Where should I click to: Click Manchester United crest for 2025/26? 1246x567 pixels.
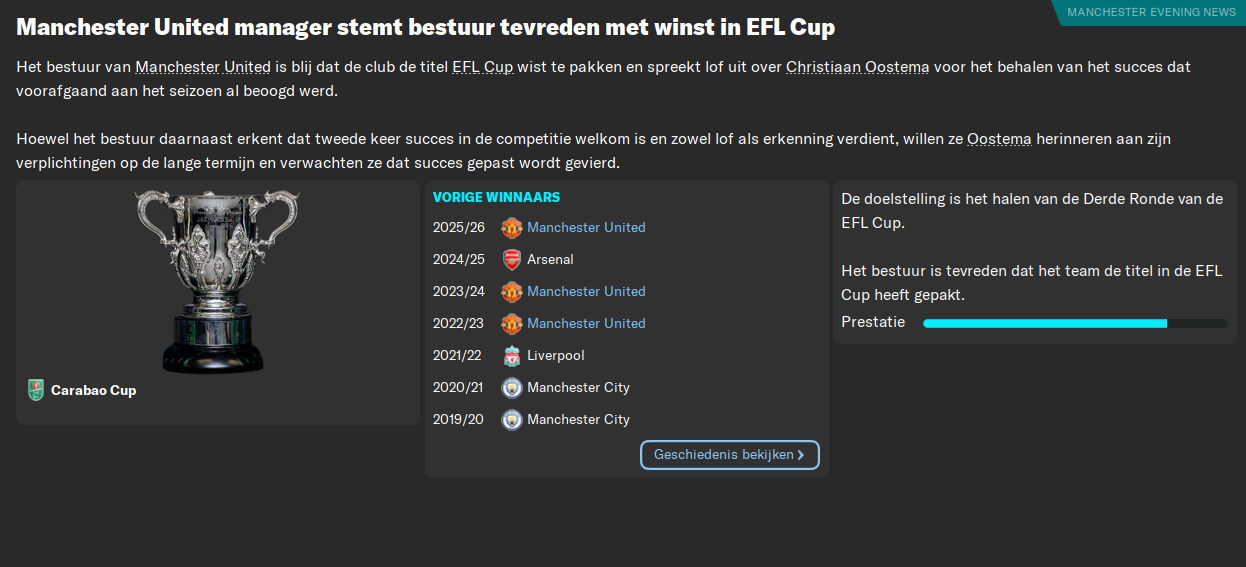pyautogui.click(x=511, y=227)
